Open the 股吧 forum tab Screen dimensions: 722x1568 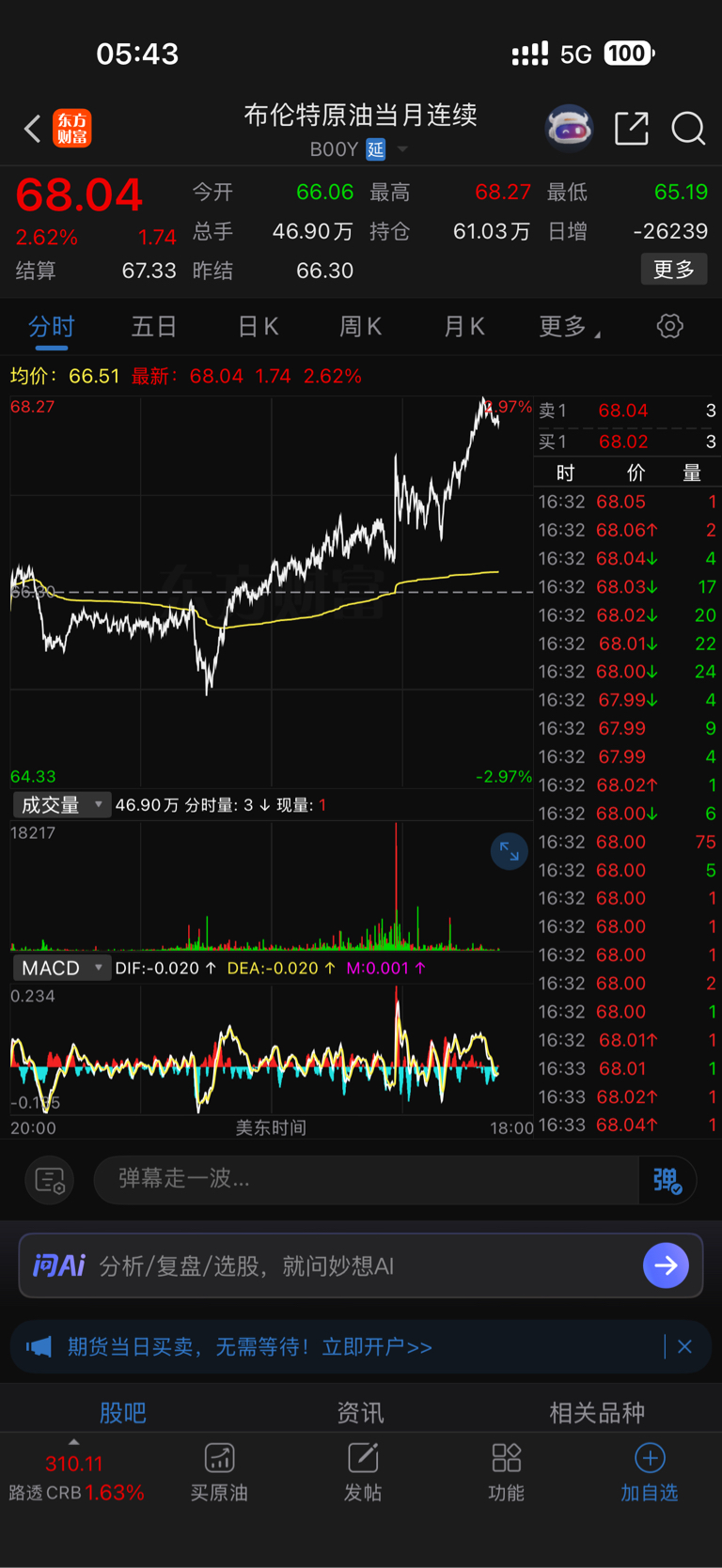coord(123,1412)
